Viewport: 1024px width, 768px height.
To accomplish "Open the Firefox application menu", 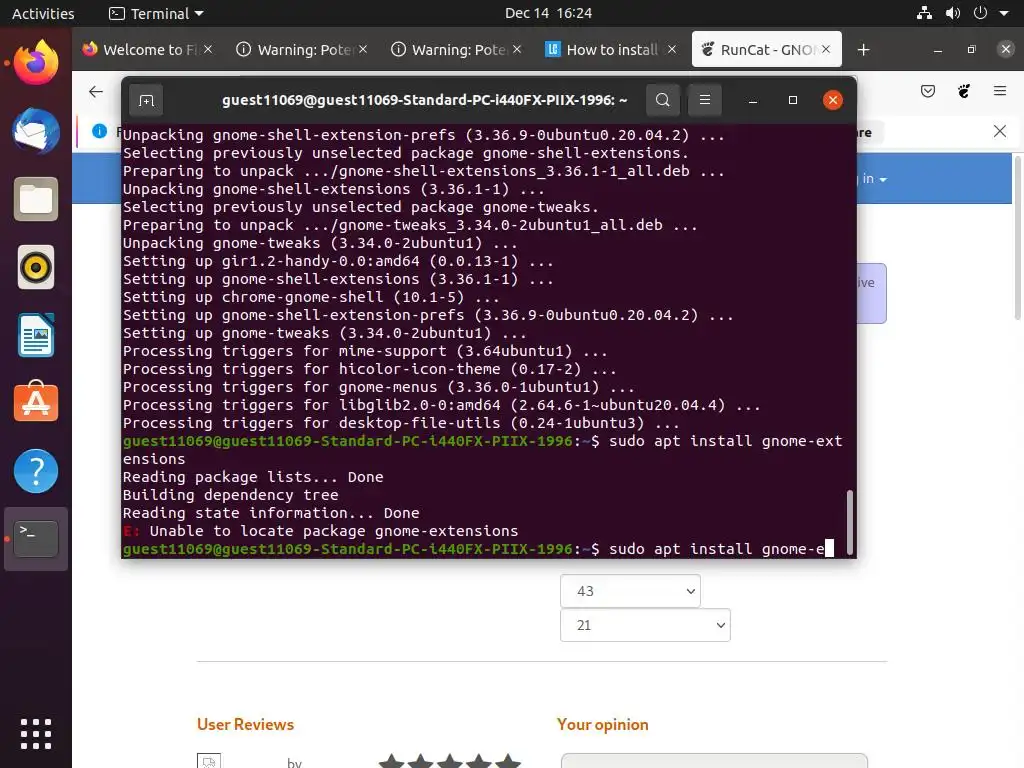I will coord(1000,91).
